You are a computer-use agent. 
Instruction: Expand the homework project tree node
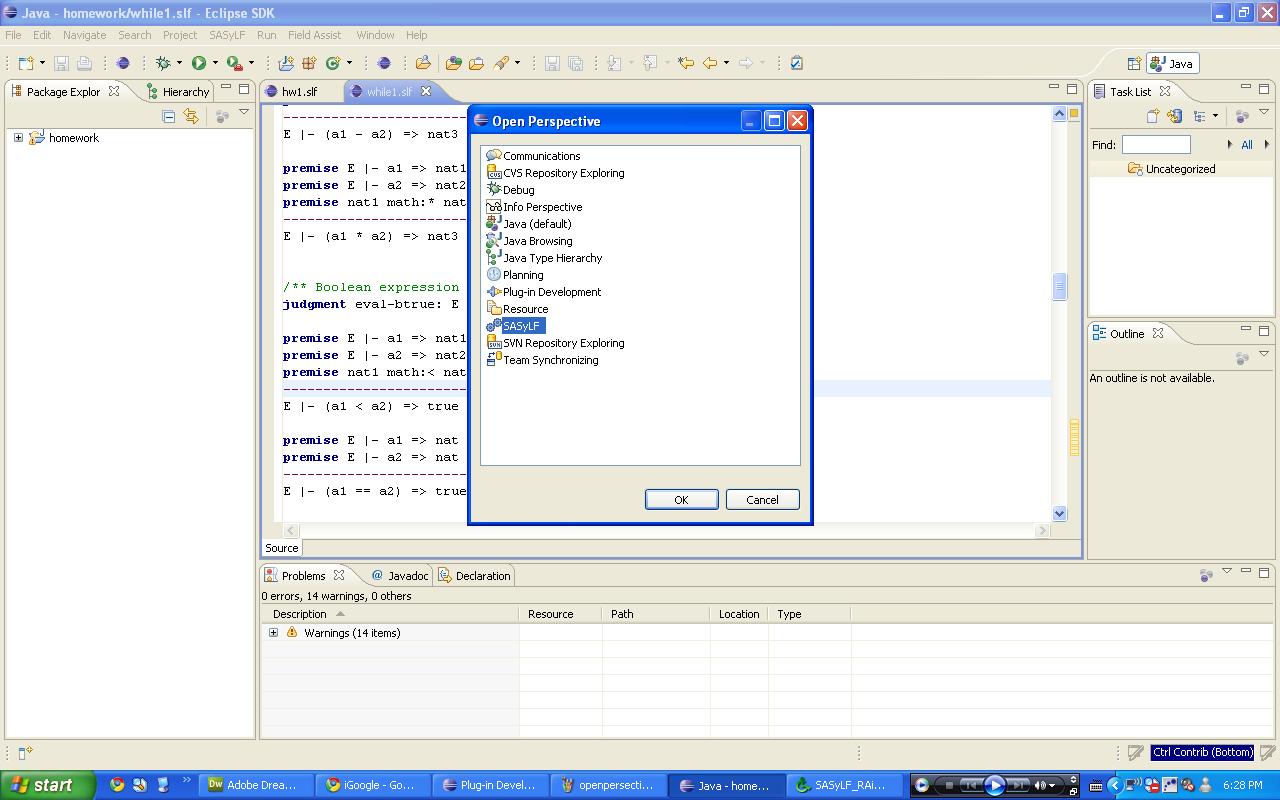(18, 138)
